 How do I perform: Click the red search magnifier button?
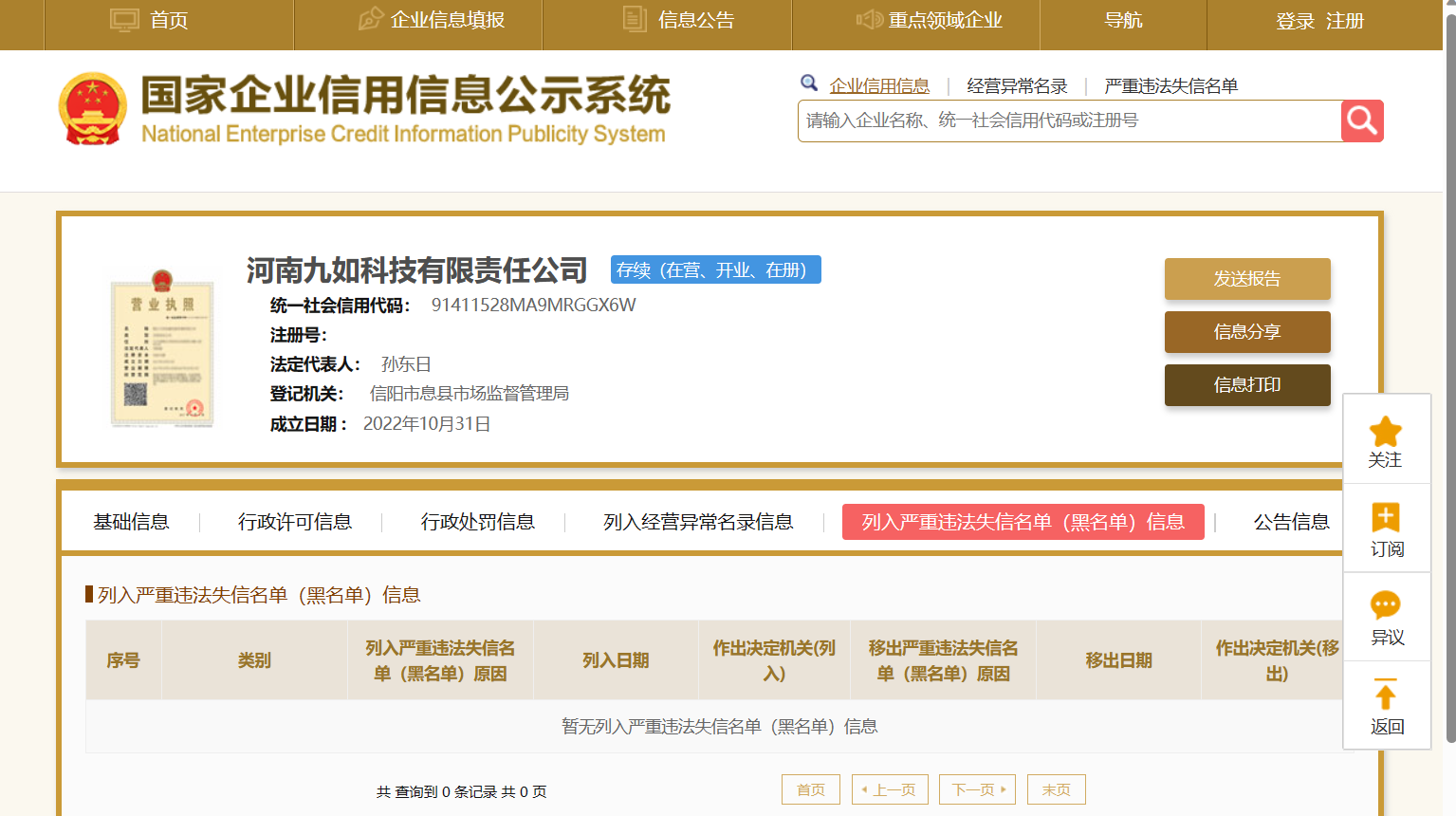(1362, 121)
